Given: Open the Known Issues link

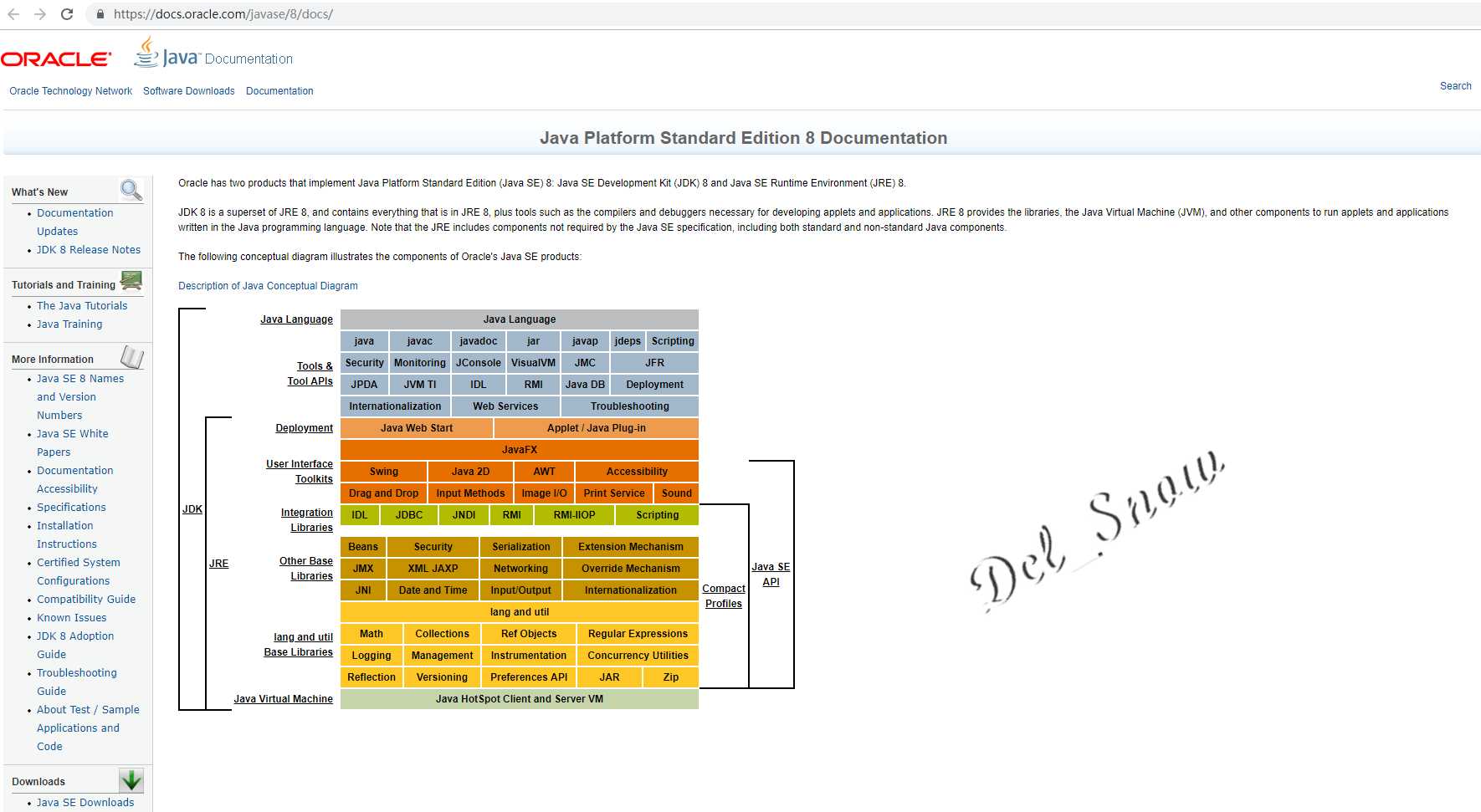Looking at the screenshot, I should tap(72, 618).
